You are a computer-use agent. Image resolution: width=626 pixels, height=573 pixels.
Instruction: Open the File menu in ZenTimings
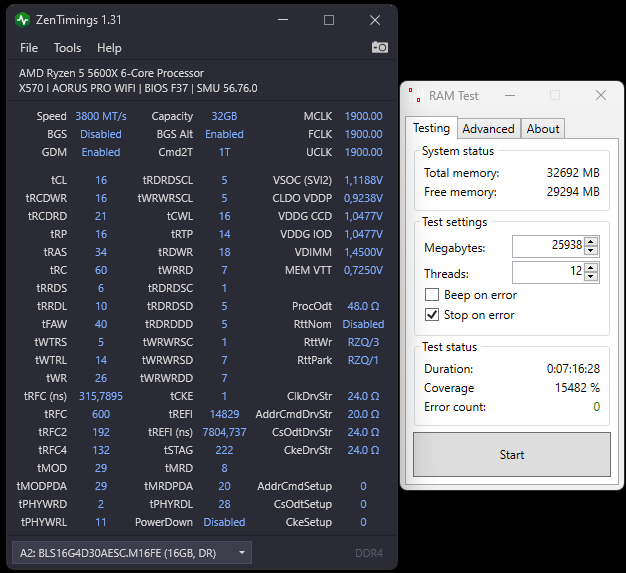coord(29,48)
